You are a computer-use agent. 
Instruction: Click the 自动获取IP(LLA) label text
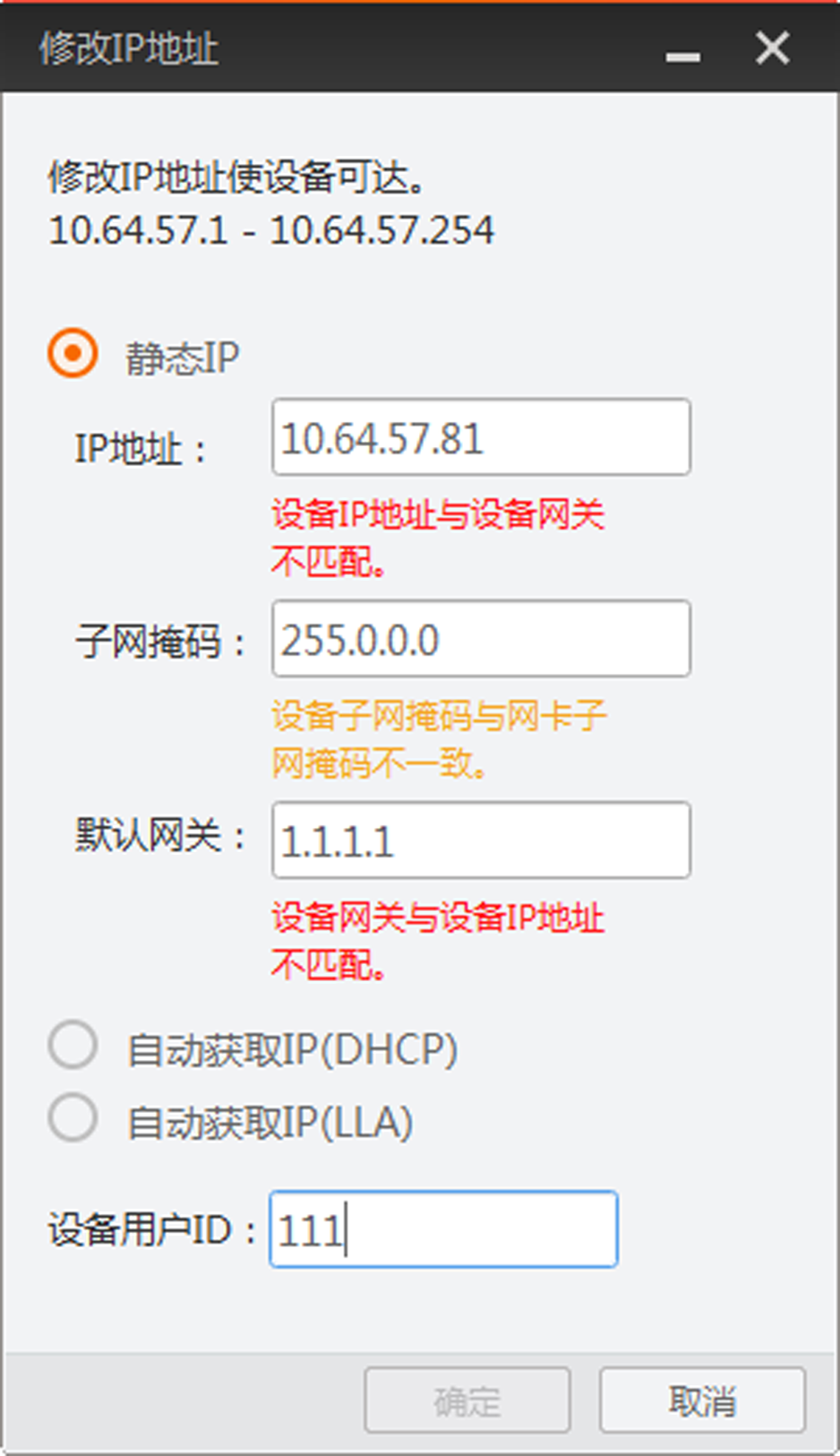pyautogui.click(x=270, y=1123)
